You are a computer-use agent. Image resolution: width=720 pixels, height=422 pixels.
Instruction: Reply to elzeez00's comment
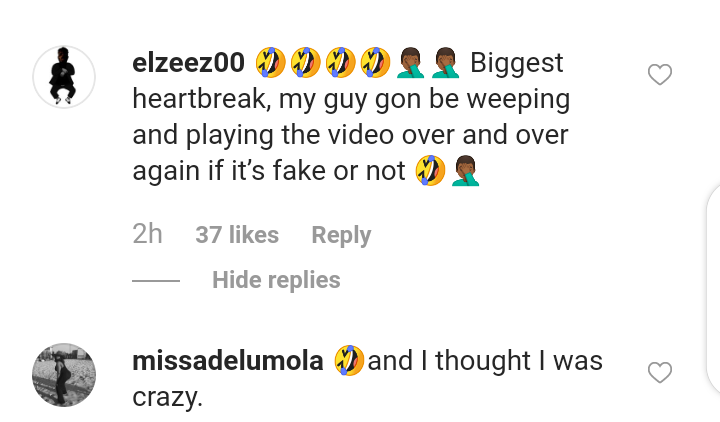point(341,235)
